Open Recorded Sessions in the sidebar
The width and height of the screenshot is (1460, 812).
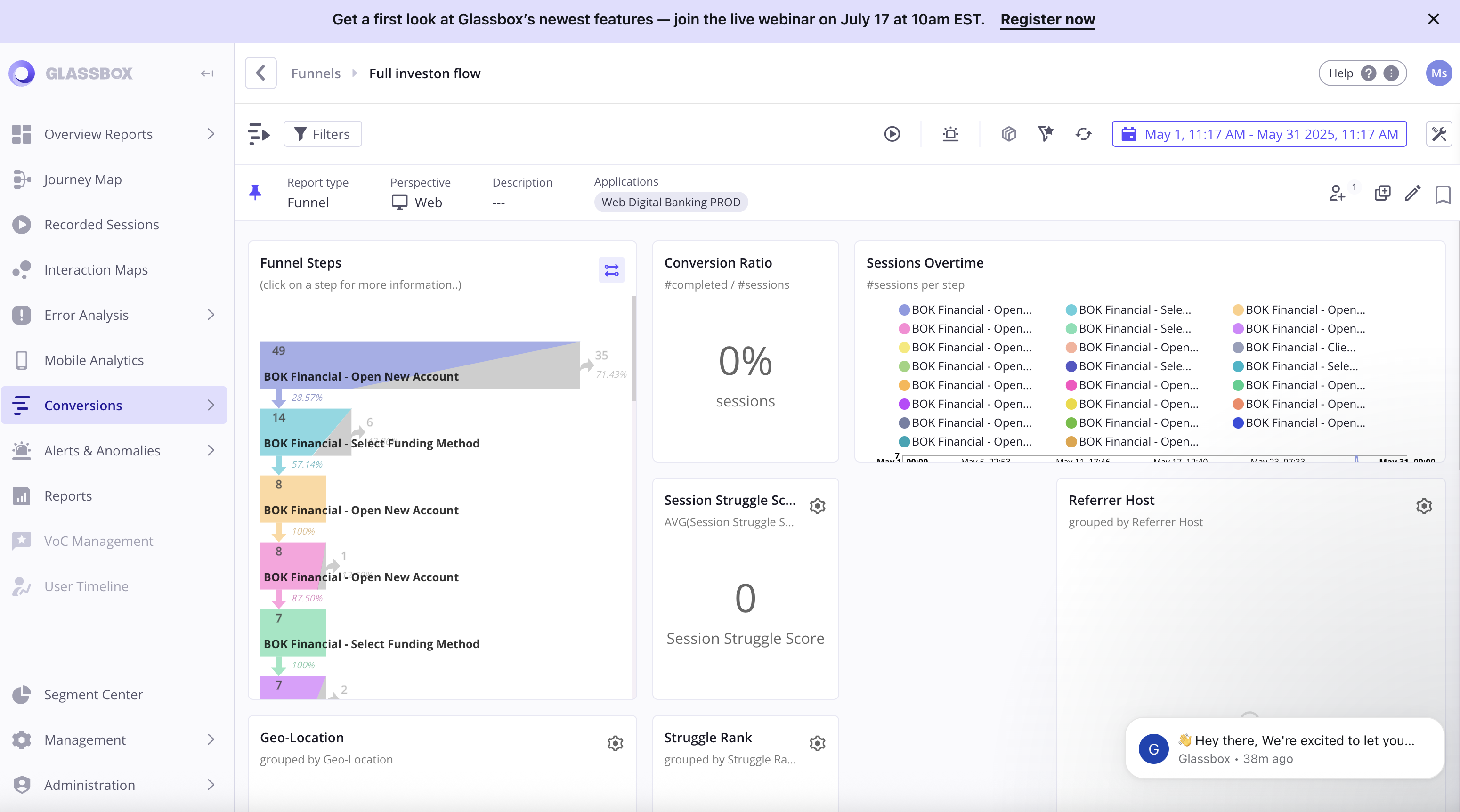114,225
